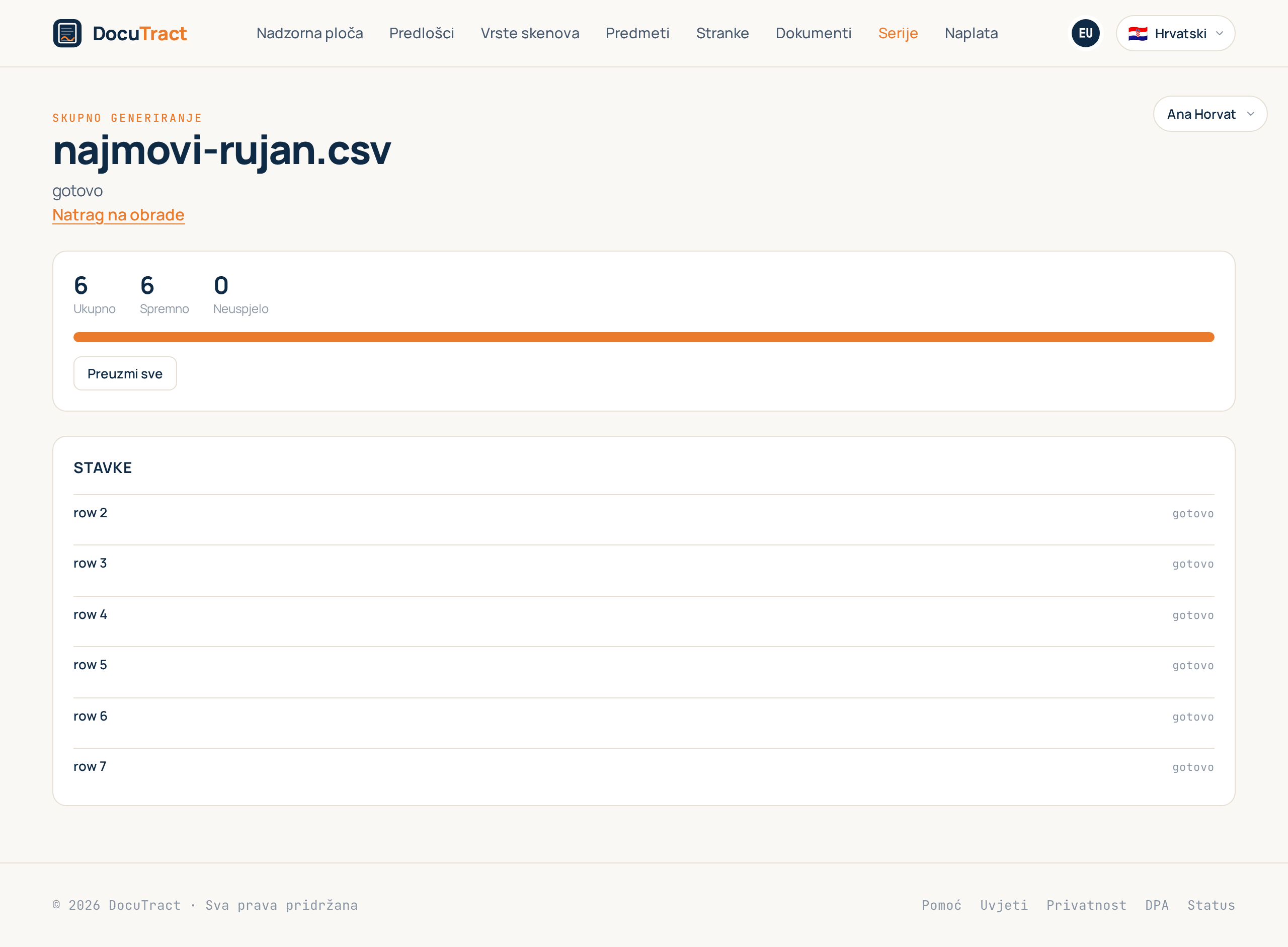This screenshot has height=947, width=1288.
Task: Open the Predlošci nav item
Action: click(421, 33)
